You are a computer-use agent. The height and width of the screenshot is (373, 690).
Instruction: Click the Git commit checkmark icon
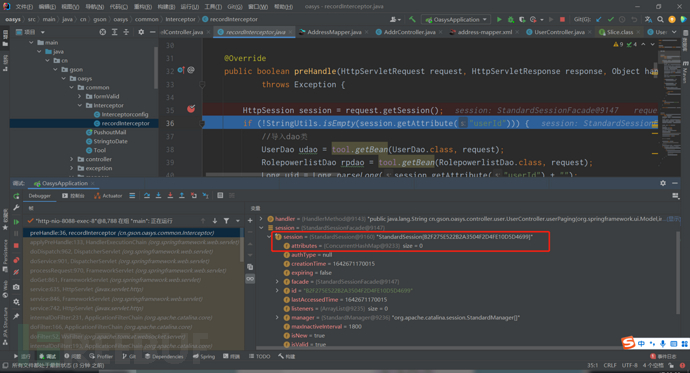[610, 19]
